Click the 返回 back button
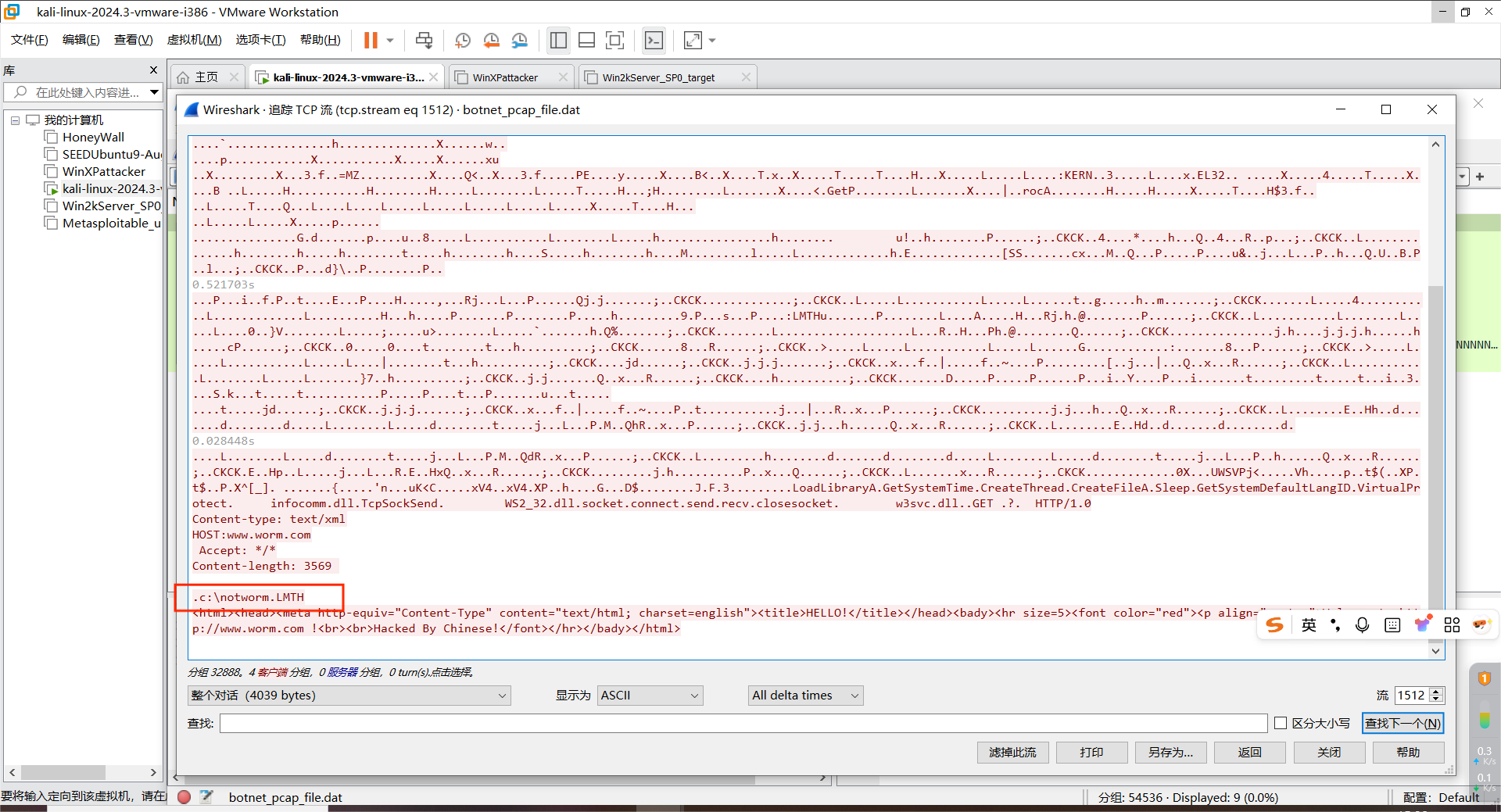This screenshot has height=812, width=1501. click(x=1250, y=753)
